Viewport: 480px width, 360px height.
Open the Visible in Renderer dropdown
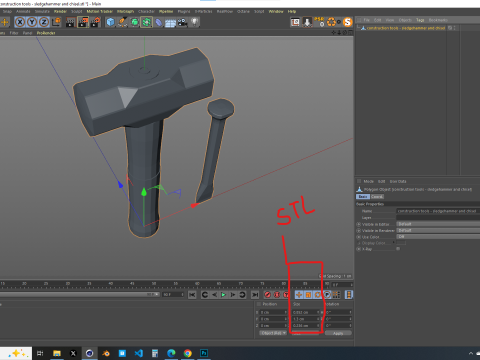click(x=438, y=230)
